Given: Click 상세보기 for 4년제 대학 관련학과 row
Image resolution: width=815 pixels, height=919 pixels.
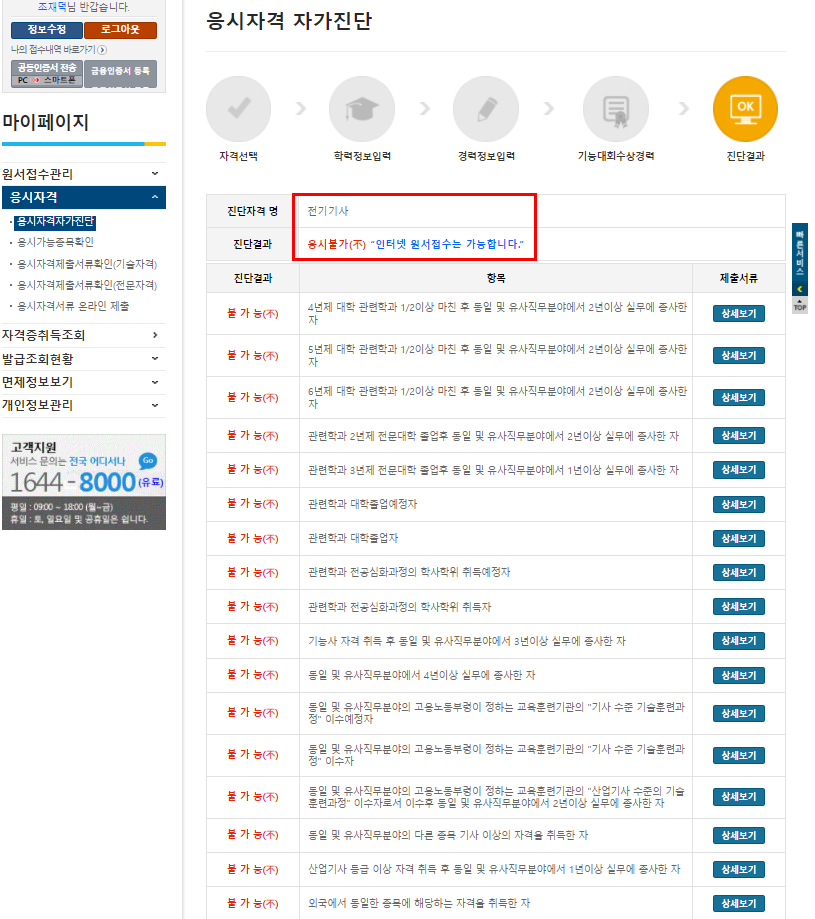Looking at the screenshot, I should pyautogui.click(x=738, y=314).
